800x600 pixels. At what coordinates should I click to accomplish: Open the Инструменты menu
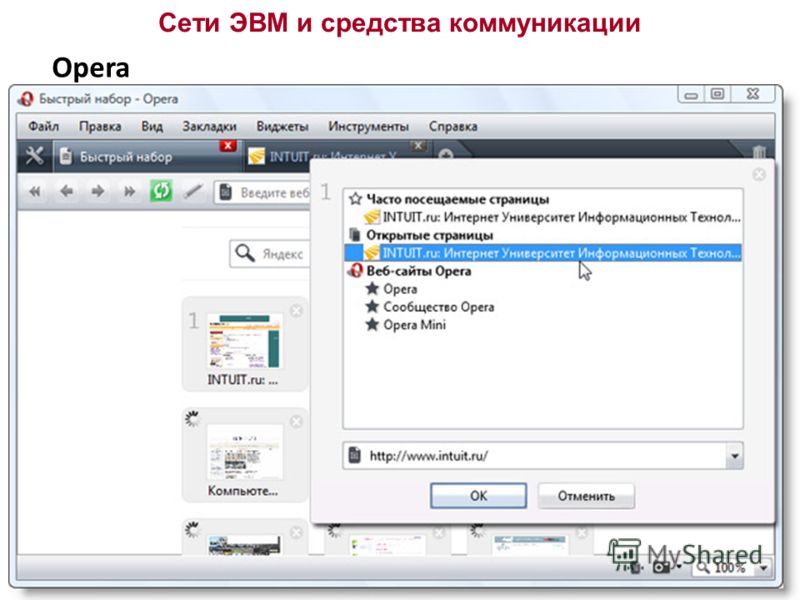pyautogui.click(x=368, y=126)
